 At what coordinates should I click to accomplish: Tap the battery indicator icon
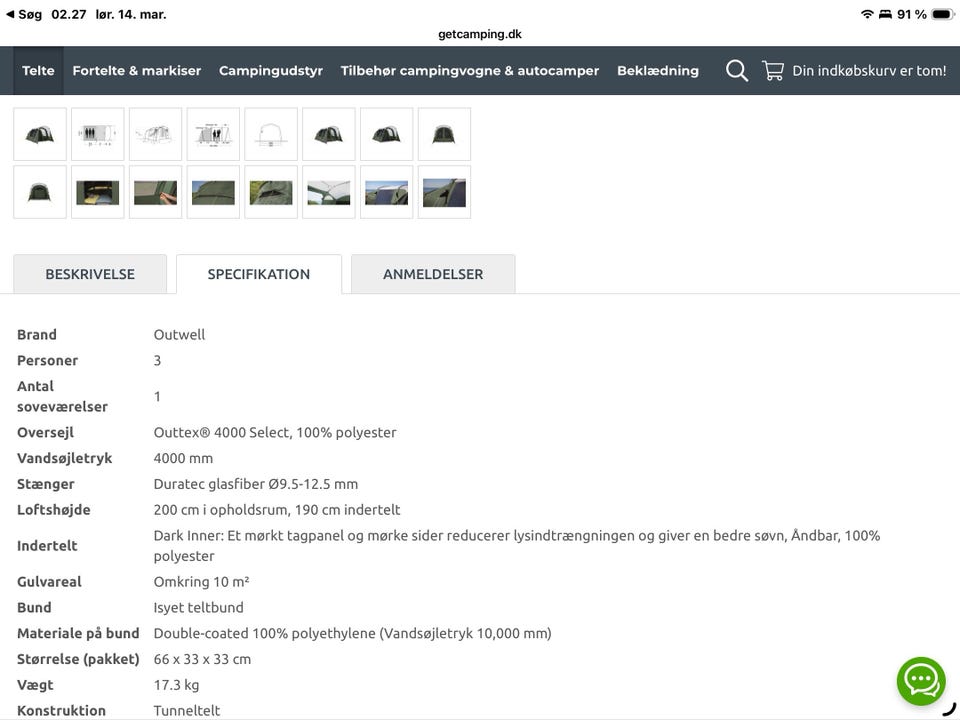(x=942, y=14)
